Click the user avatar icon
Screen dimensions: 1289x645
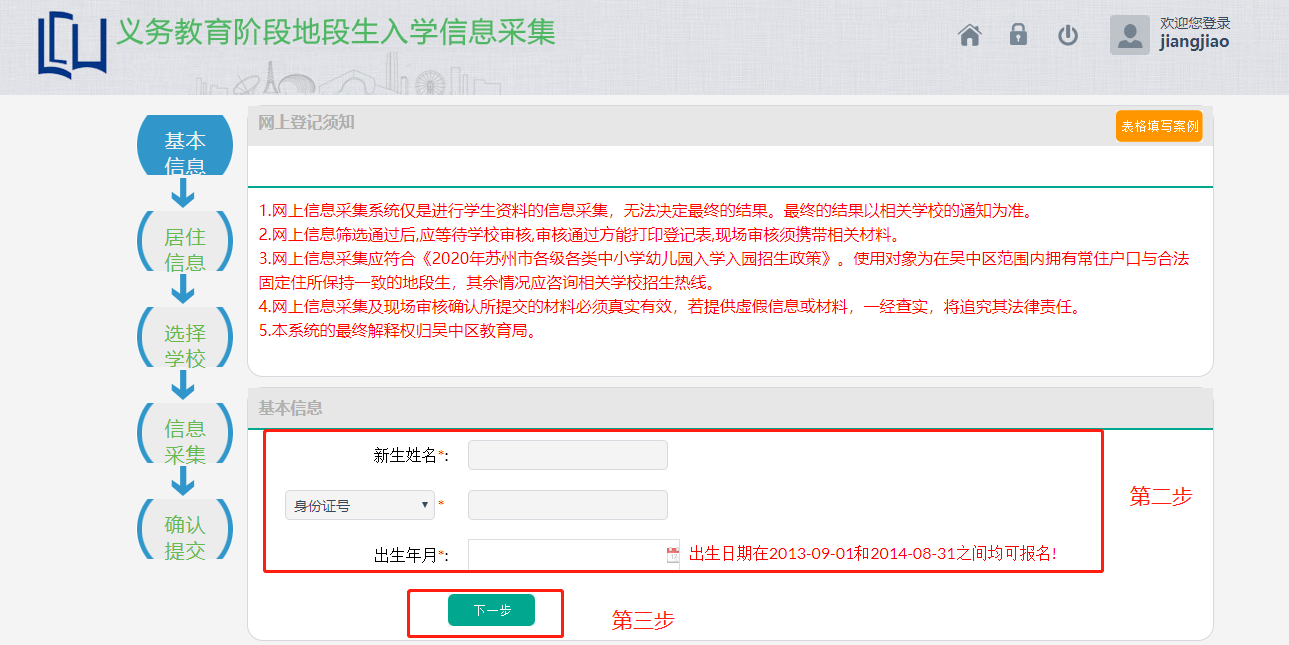(1130, 35)
